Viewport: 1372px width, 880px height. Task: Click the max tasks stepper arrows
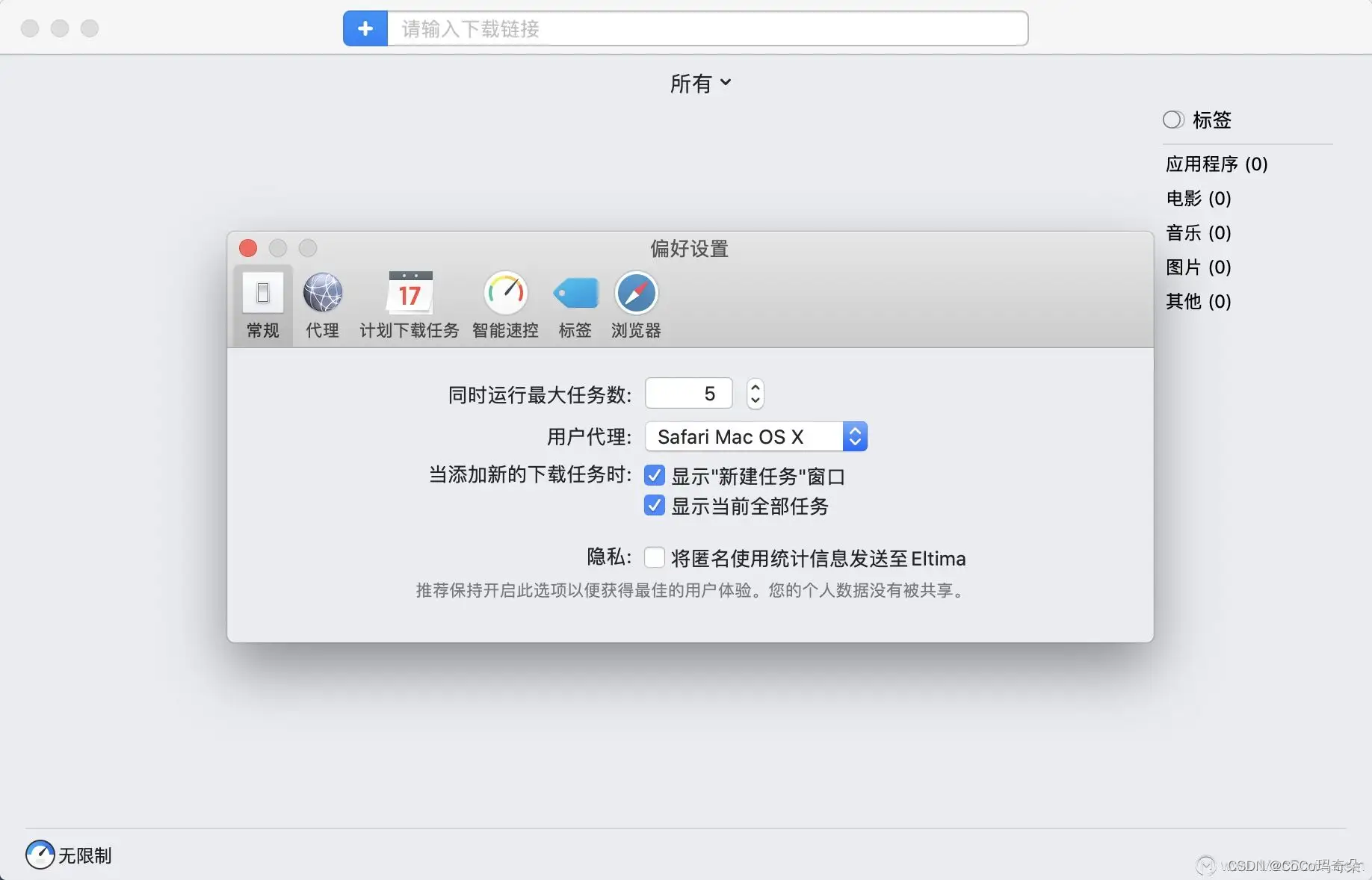click(x=755, y=394)
